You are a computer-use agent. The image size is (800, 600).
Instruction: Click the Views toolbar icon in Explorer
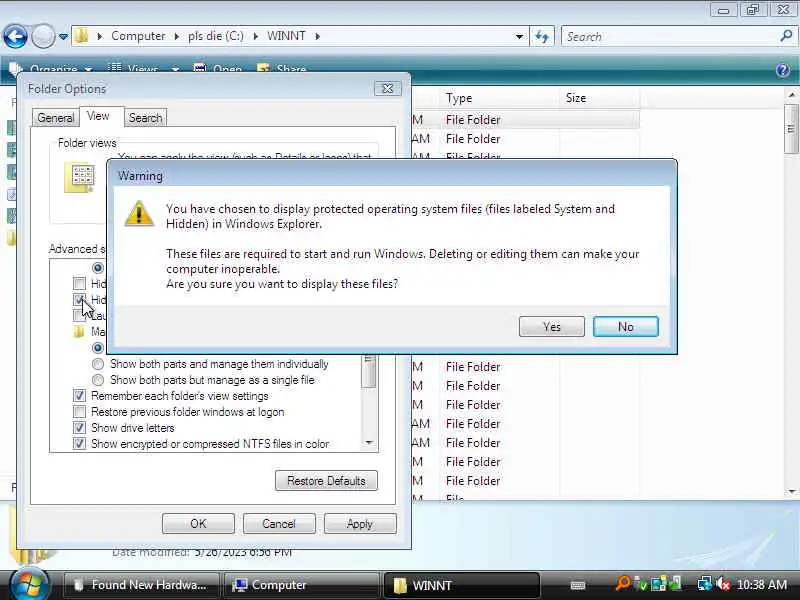[x=114, y=68]
